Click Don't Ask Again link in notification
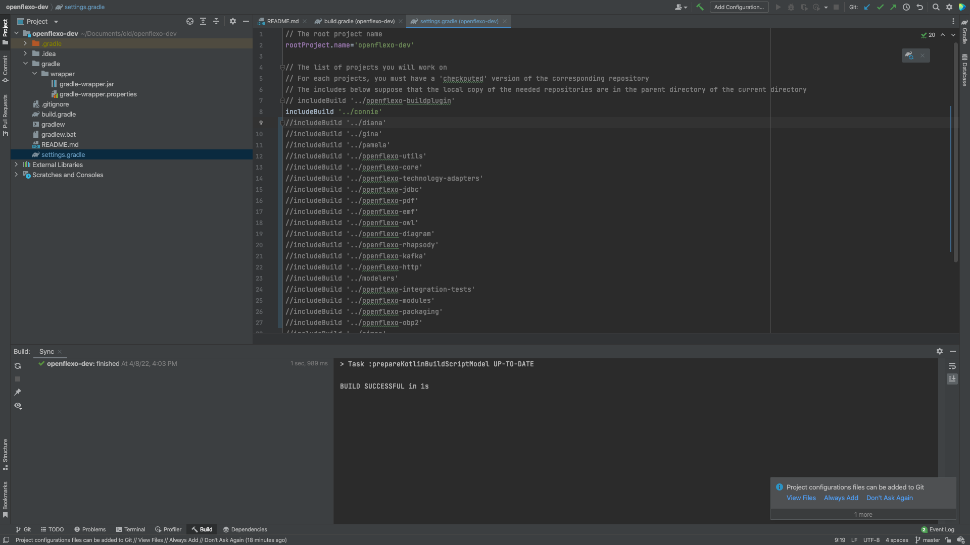Screen dimensions: 970x545 [890, 497]
